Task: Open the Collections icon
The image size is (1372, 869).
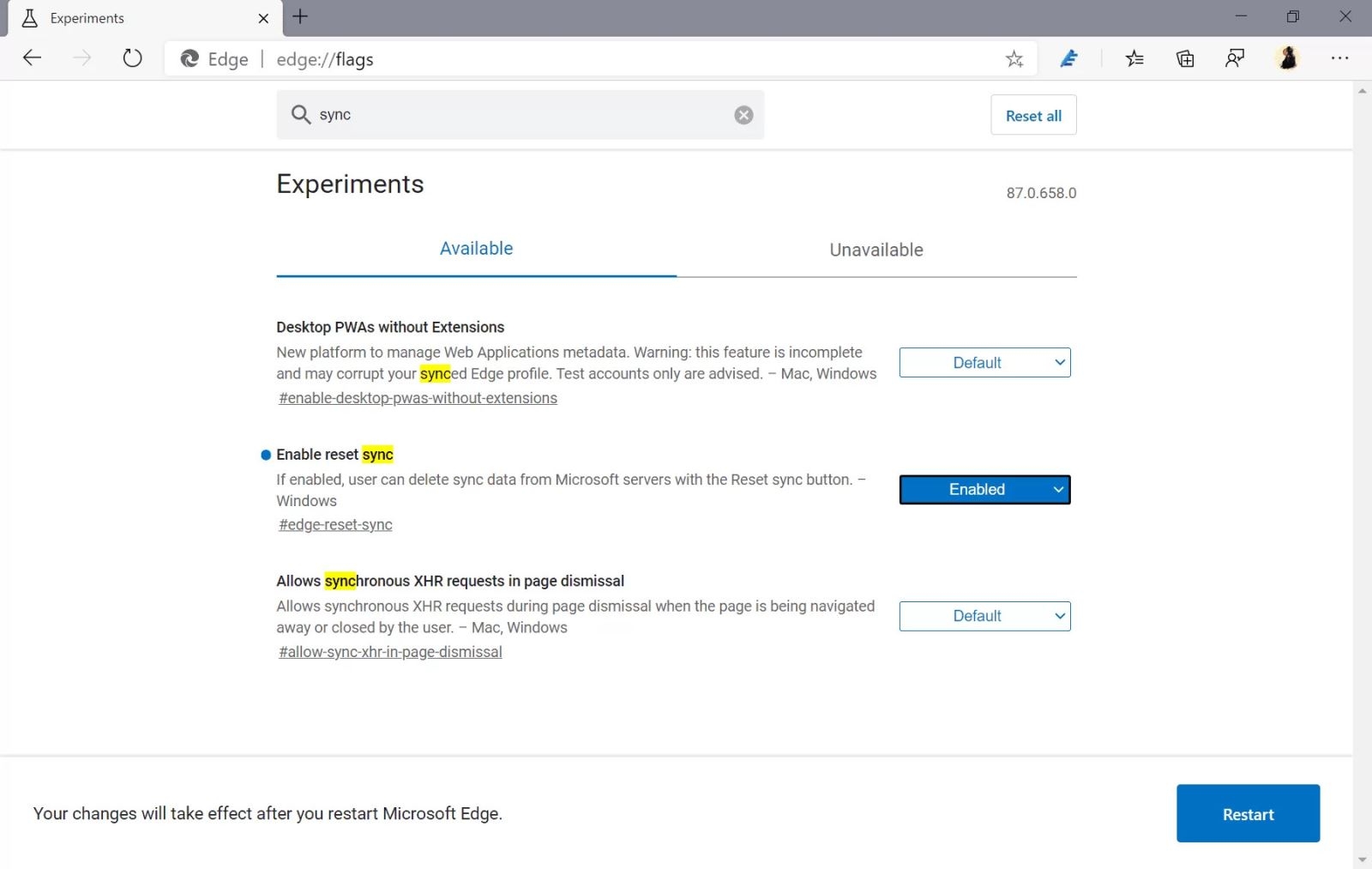Action: (1185, 58)
